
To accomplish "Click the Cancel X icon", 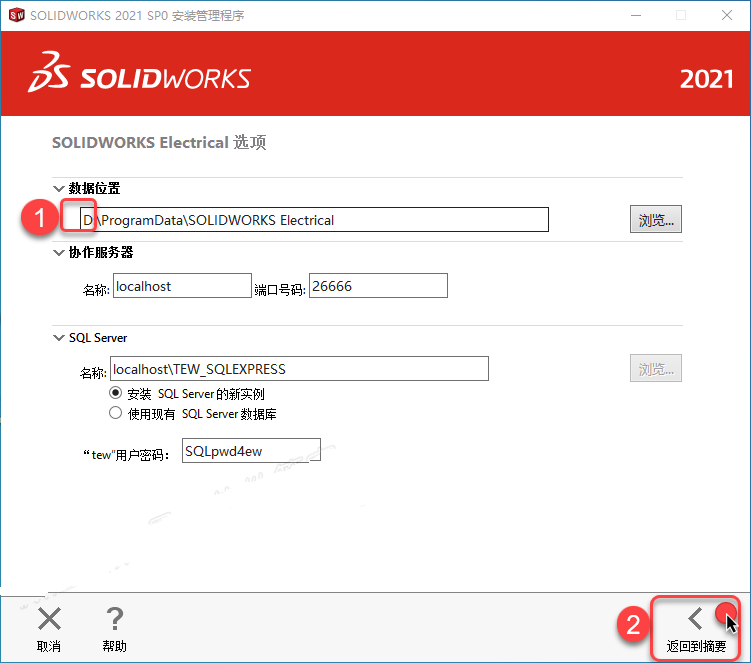I will [49, 618].
